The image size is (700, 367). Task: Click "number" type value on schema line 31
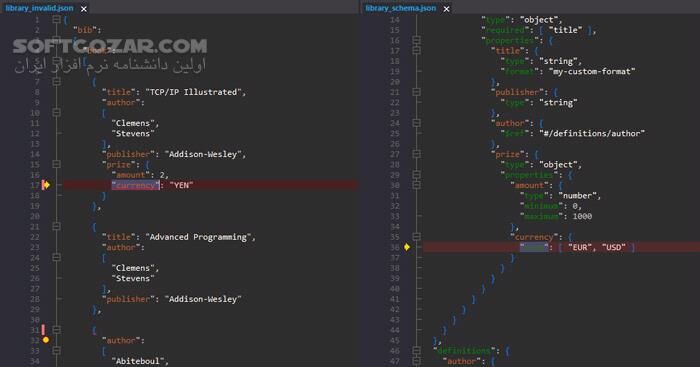click(577, 195)
